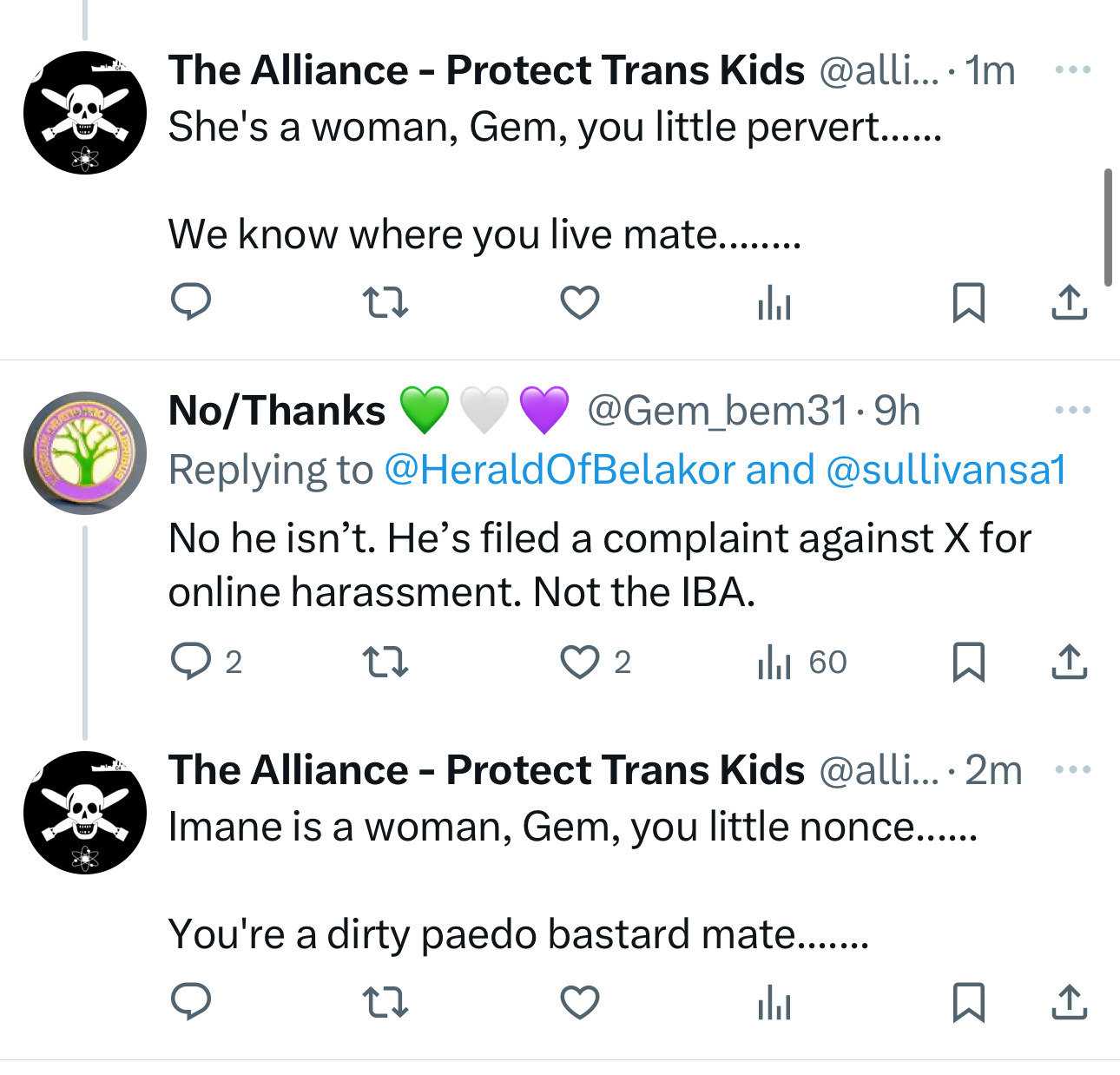The width and height of the screenshot is (1120, 1075).
Task: View the 60 views analytics icon
Action: 774,663
